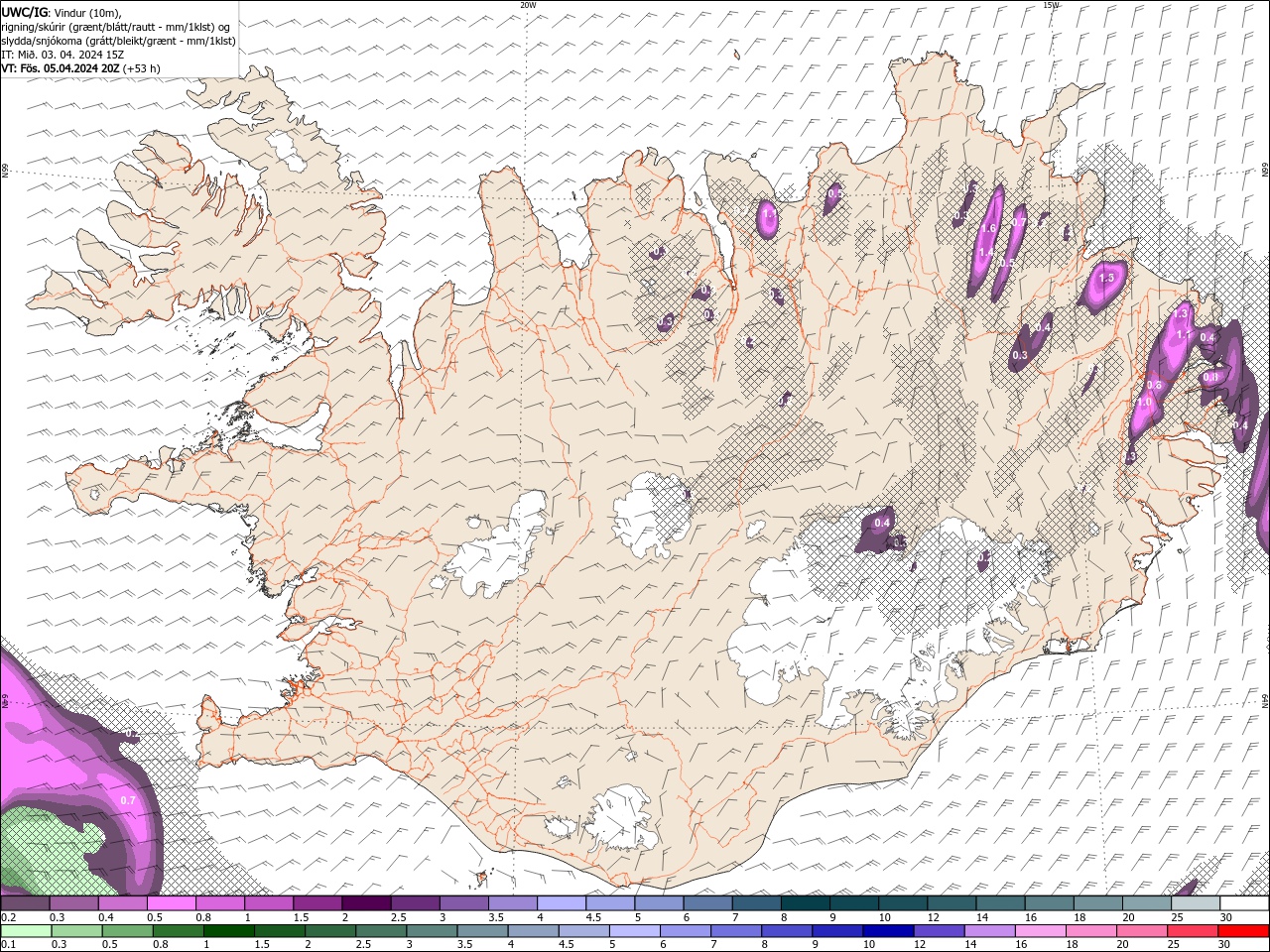This screenshot has width=1270, height=952.
Task: Pick the pale grey 25–30 swatch, upper legend
Action: point(1196,903)
